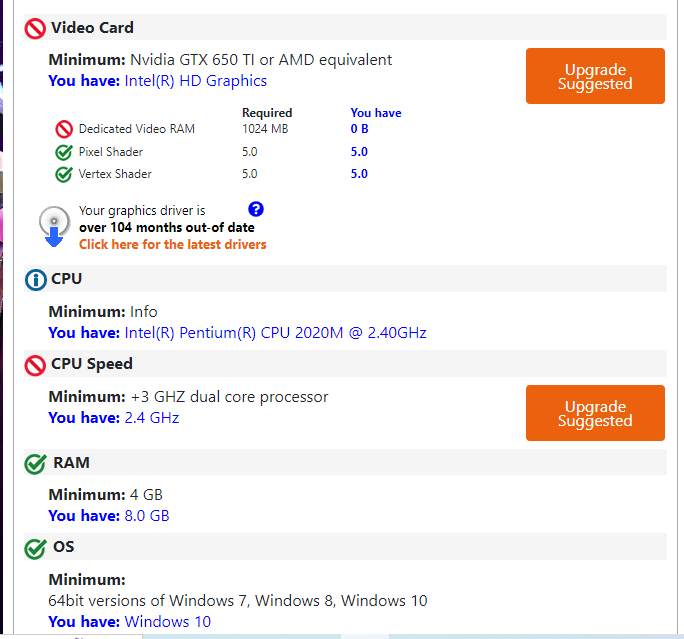Click the CPU info circle icon
Image resolution: width=684 pixels, height=639 pixels.
click(x=35, y=280)
